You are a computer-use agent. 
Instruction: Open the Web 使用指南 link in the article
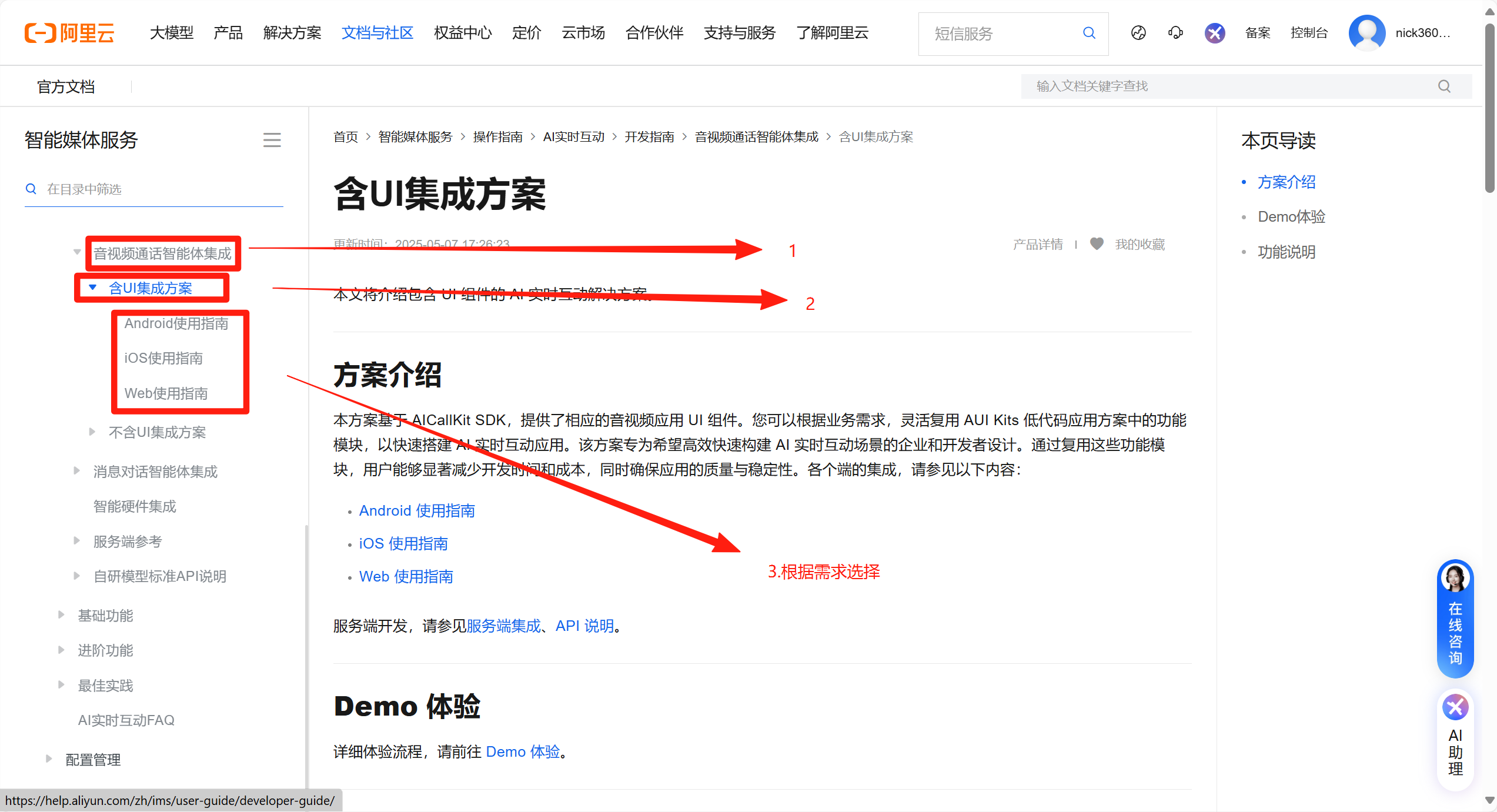click(406, 576)
